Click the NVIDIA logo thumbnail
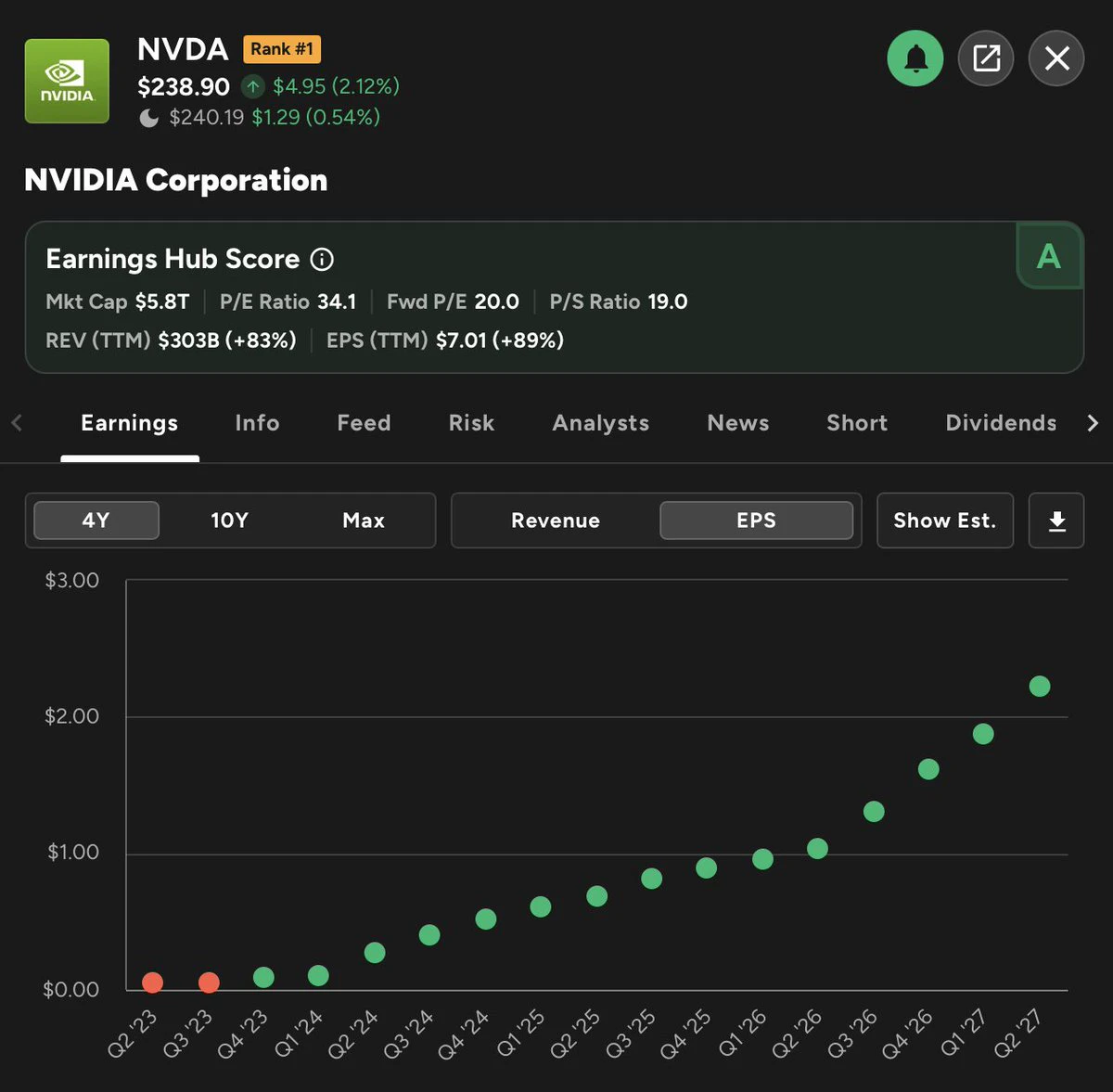 click(x=67, y=81)
